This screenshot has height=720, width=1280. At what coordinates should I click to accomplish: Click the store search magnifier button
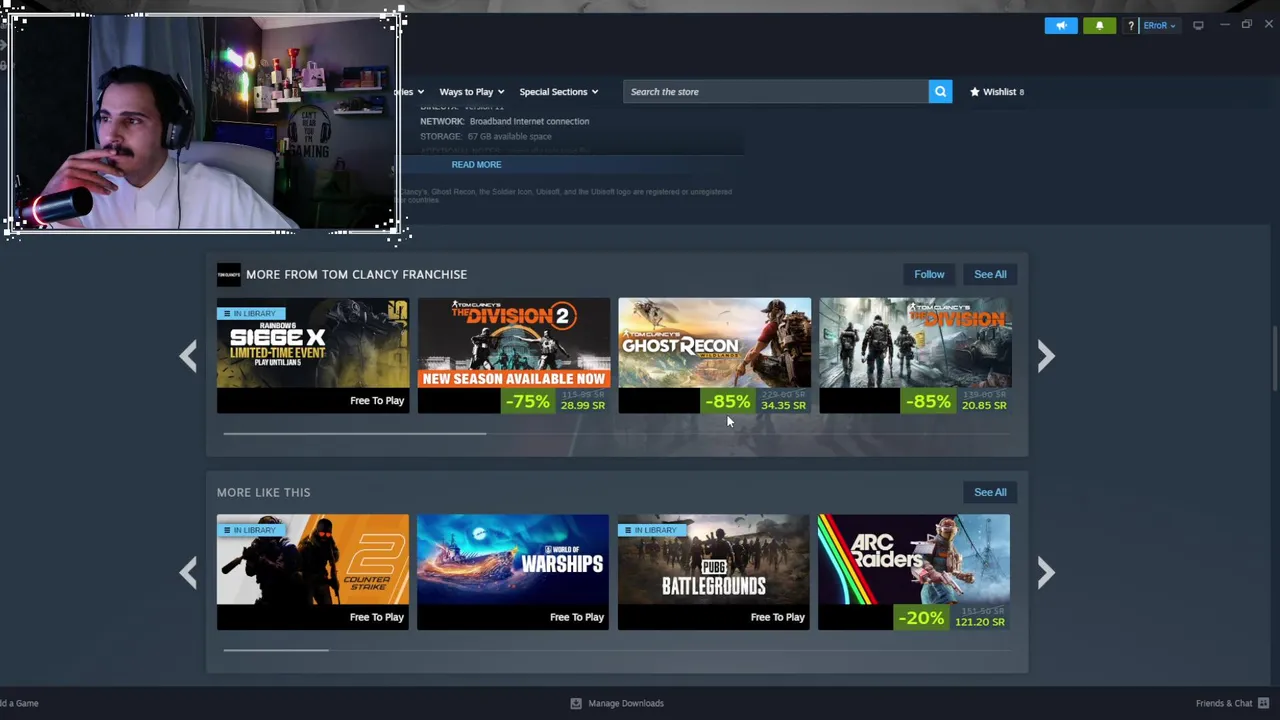[x=940, y=92]
